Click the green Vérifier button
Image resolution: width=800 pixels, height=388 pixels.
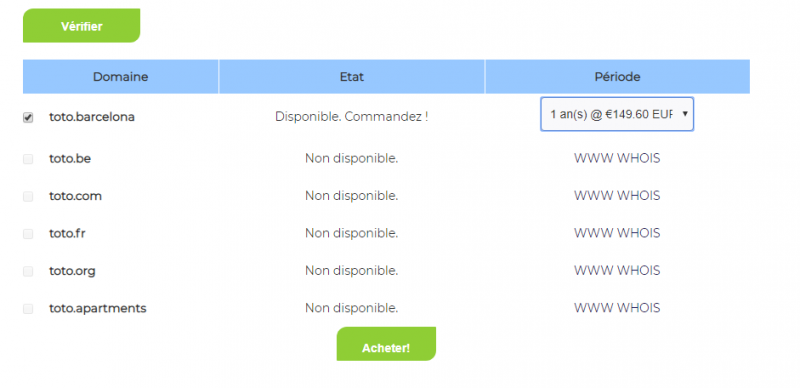click(x=82, y=26)
